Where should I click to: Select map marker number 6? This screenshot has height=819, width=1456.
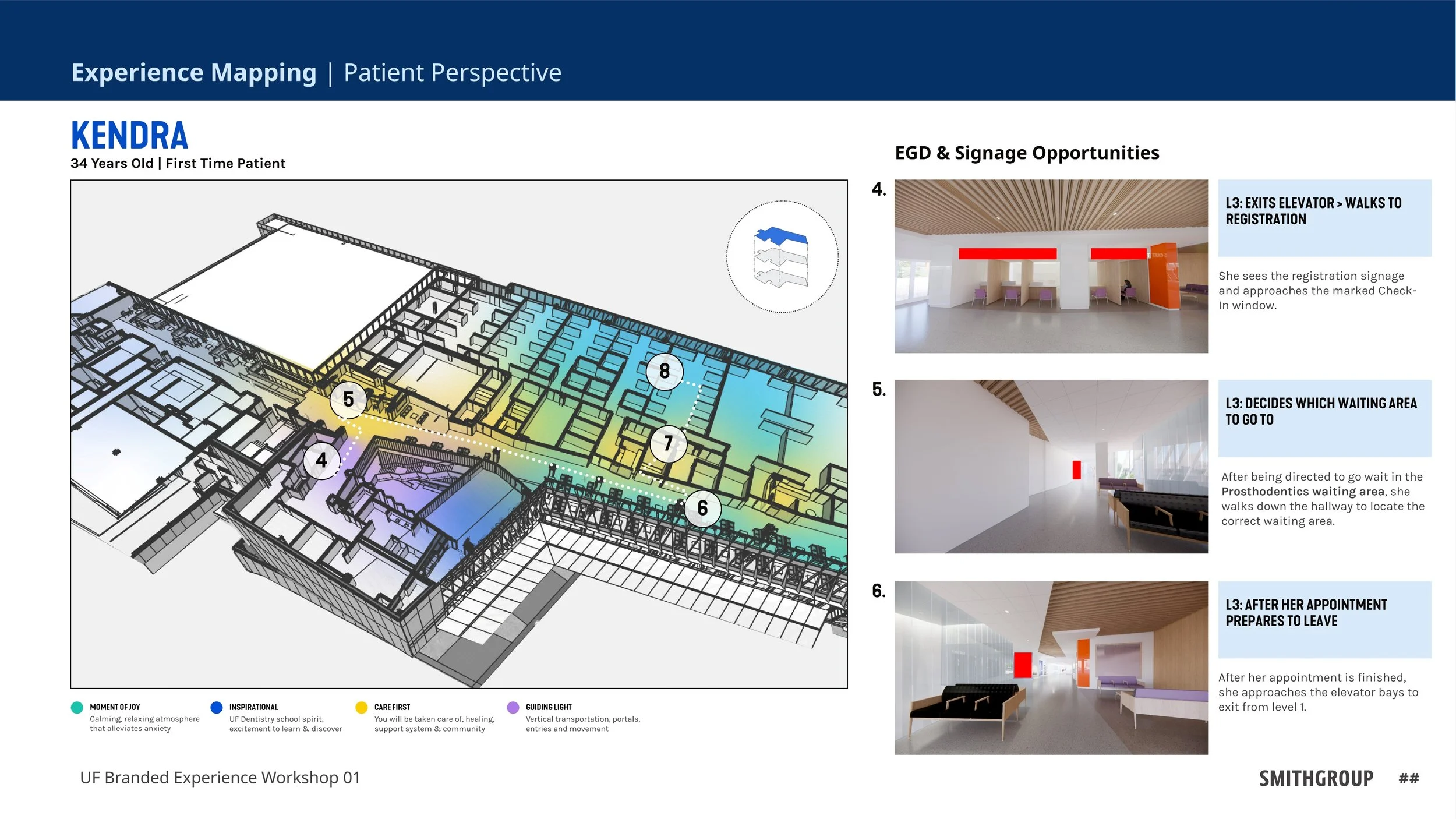tap(702, 508)
